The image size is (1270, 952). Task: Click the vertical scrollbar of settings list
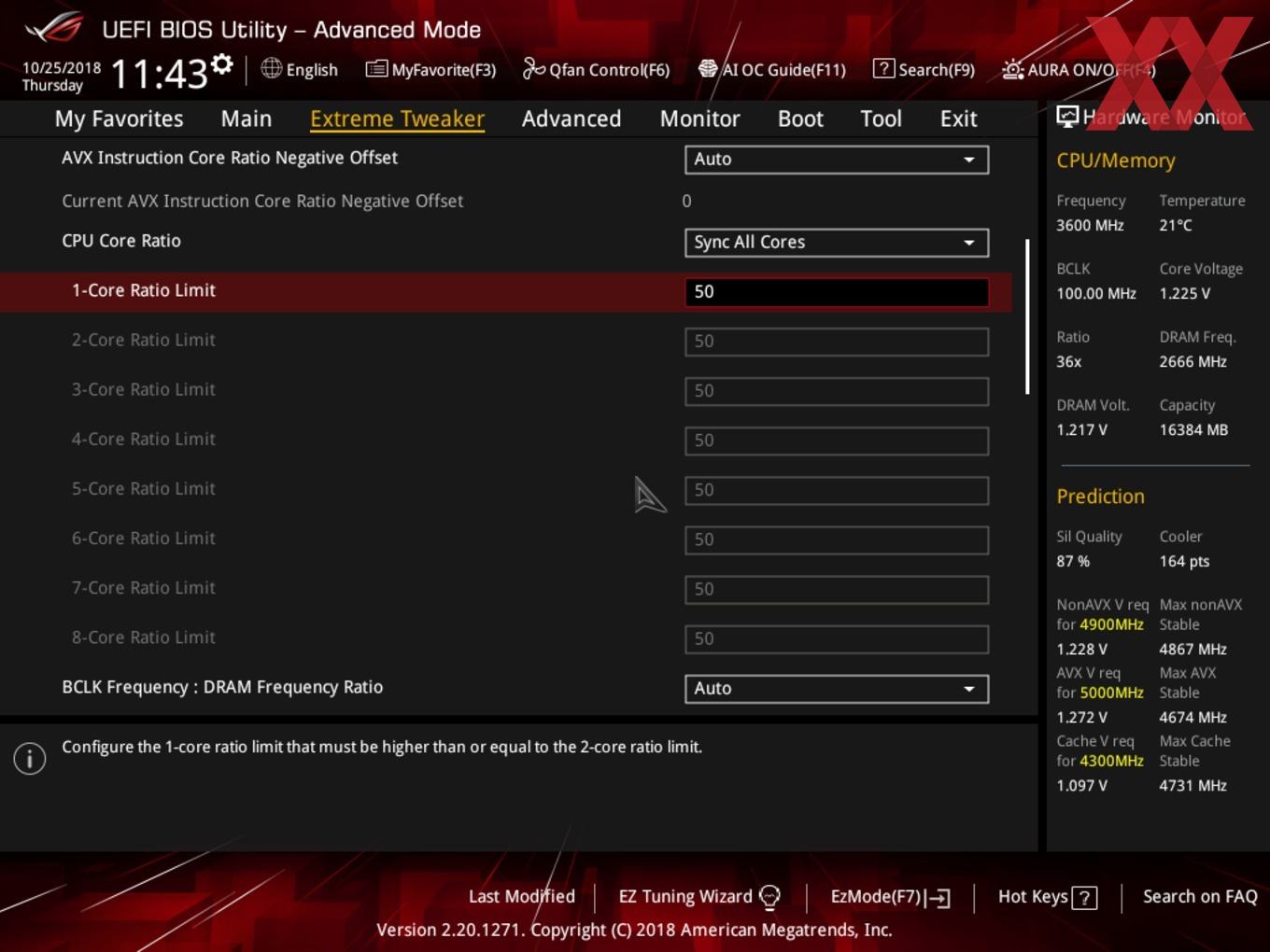point(1027,316)
